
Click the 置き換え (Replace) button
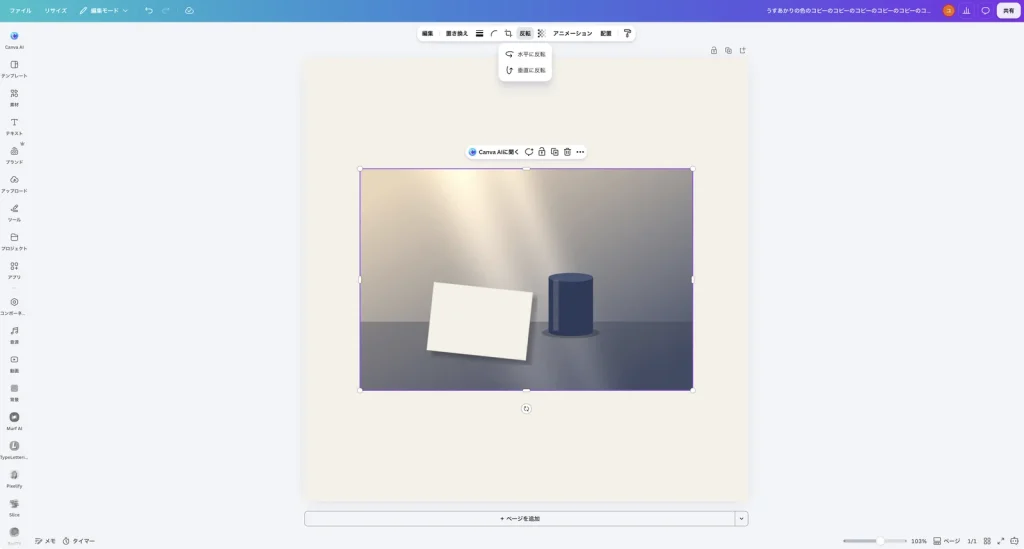coord(456,33)
